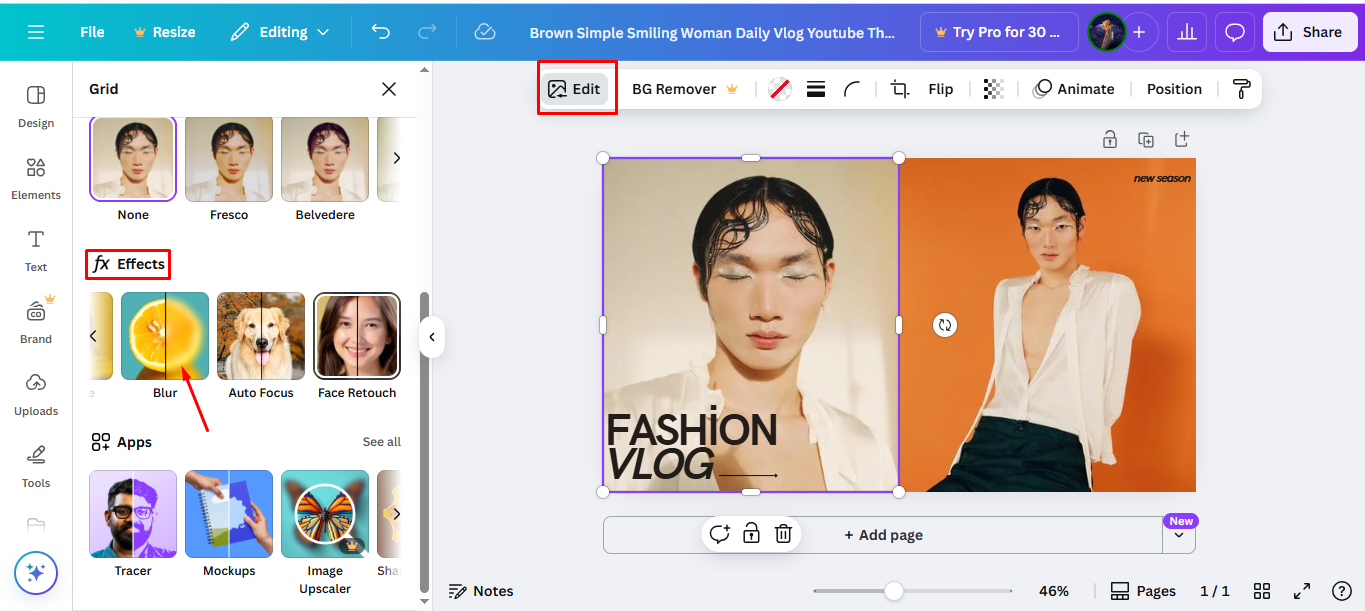This screenshot has width=1365, height=611.
Task: Open the File menu
Action: pos(91,31)
